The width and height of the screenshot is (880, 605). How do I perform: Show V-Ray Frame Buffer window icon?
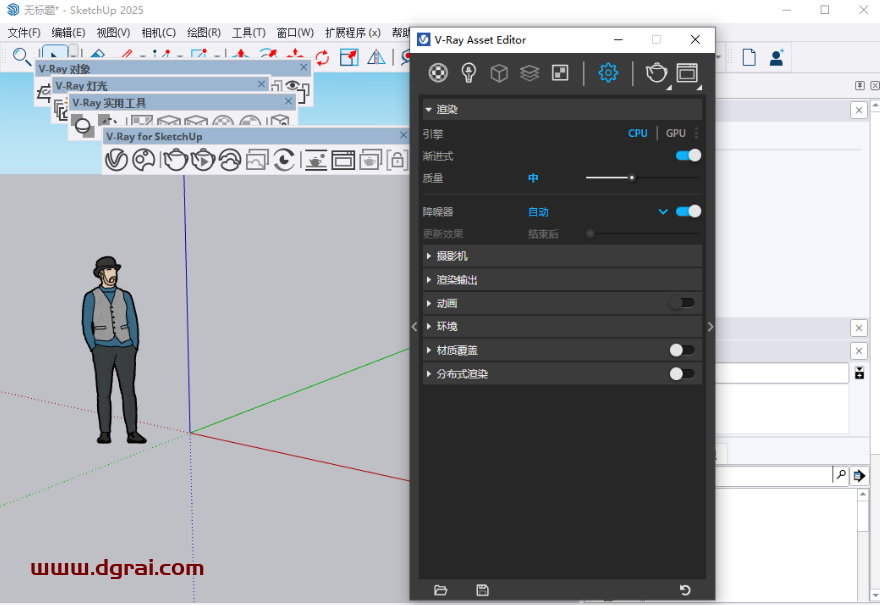coord(343,160)
